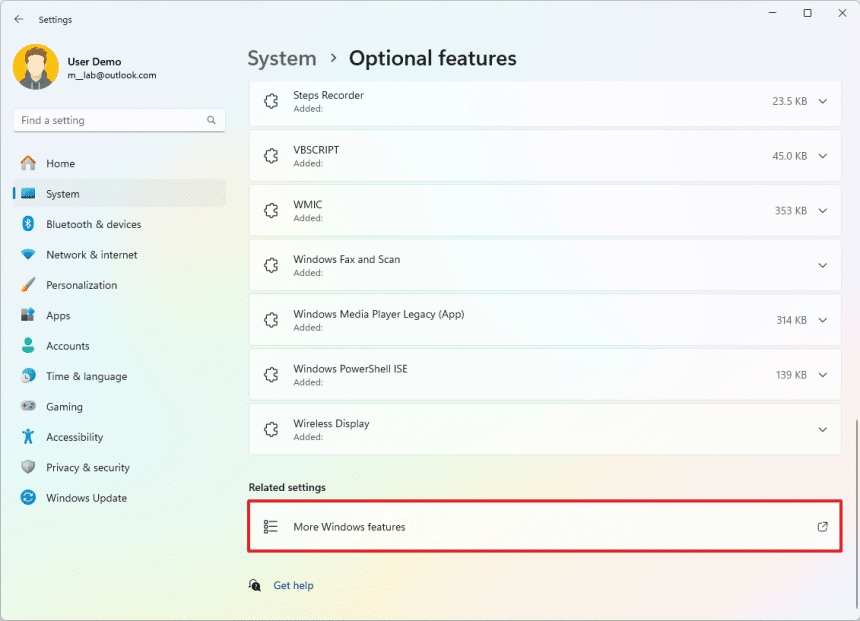Go to Apps settings
This screenshot has width=860, height=621.
pyautogui.click(x=119, y=315)
